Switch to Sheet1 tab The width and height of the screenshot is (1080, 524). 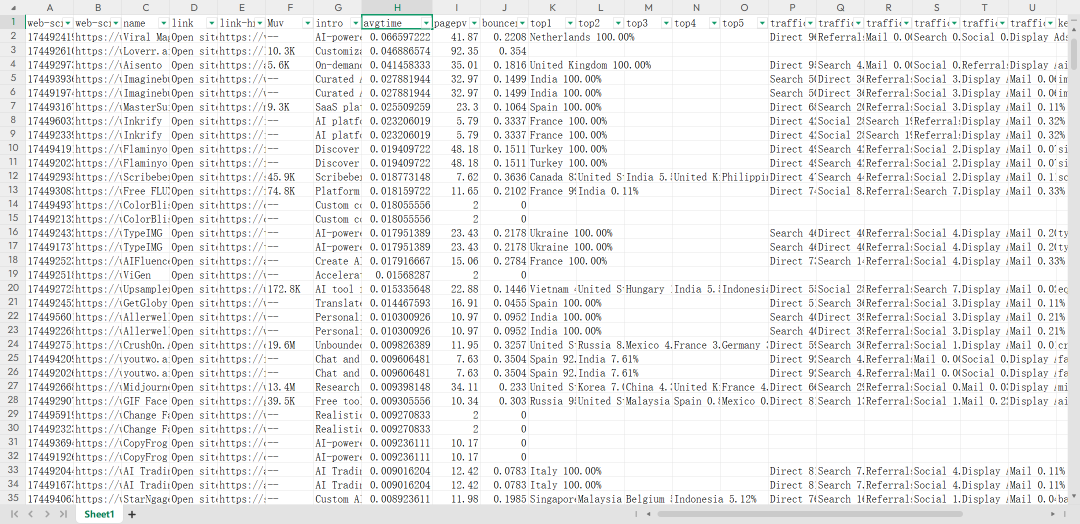coord(100,514)
